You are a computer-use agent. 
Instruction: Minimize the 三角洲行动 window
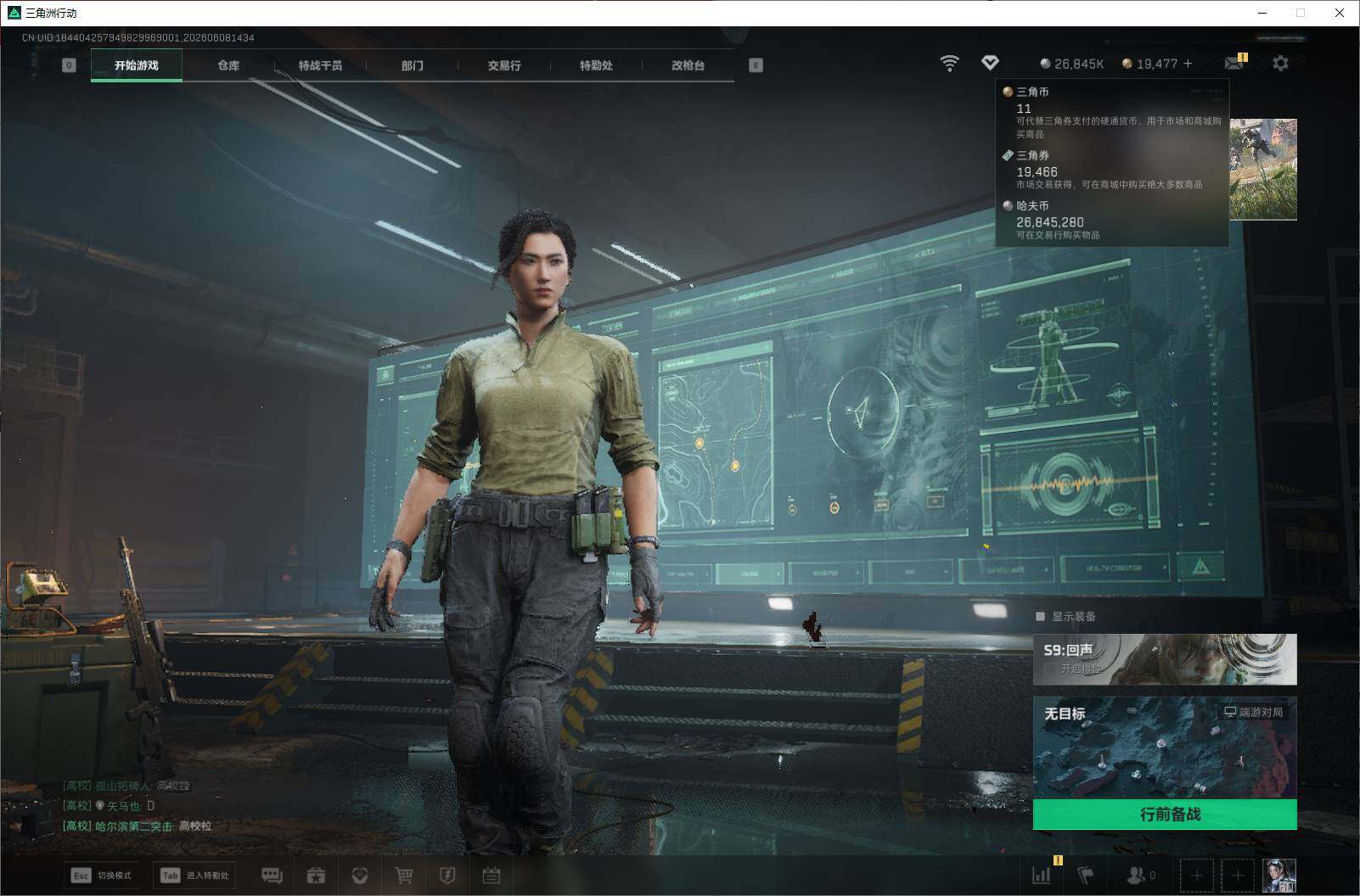pos(1262,13)
